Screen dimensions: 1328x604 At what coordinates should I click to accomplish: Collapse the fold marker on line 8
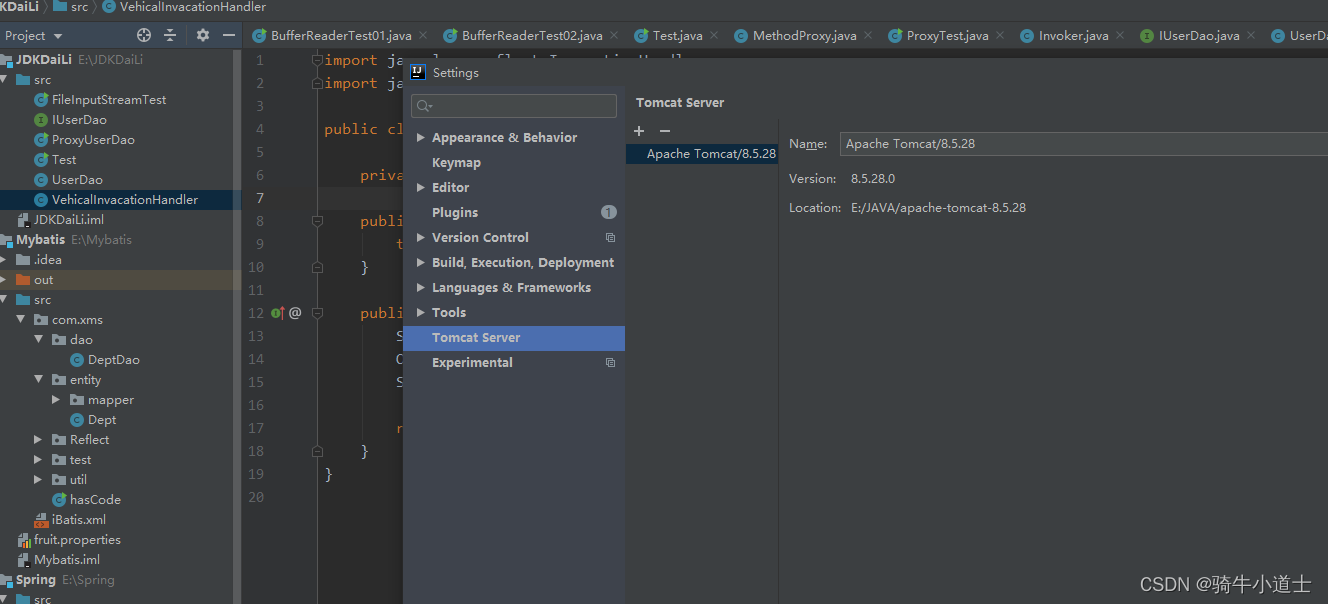pos(318,222)
